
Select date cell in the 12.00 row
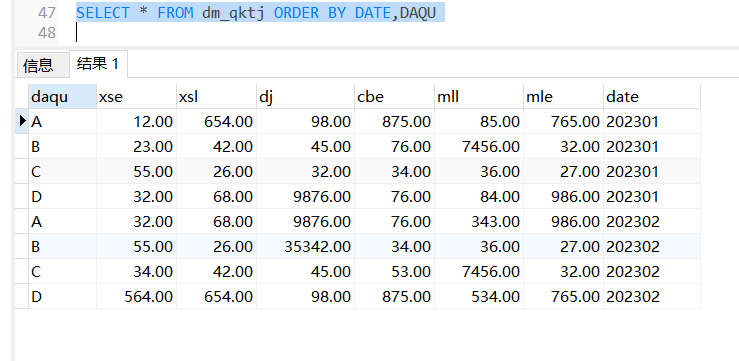[x=652, y=122]
